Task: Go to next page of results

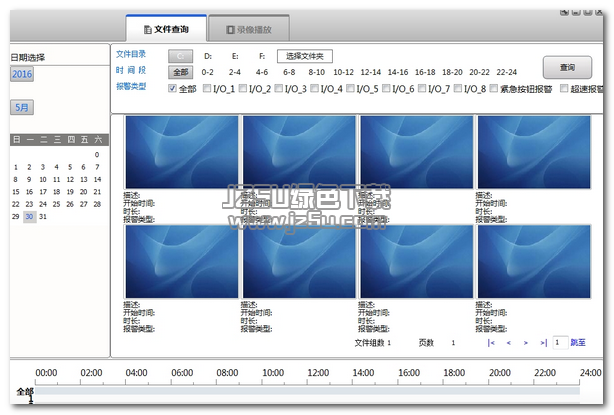Action: [x=526, y=343]
